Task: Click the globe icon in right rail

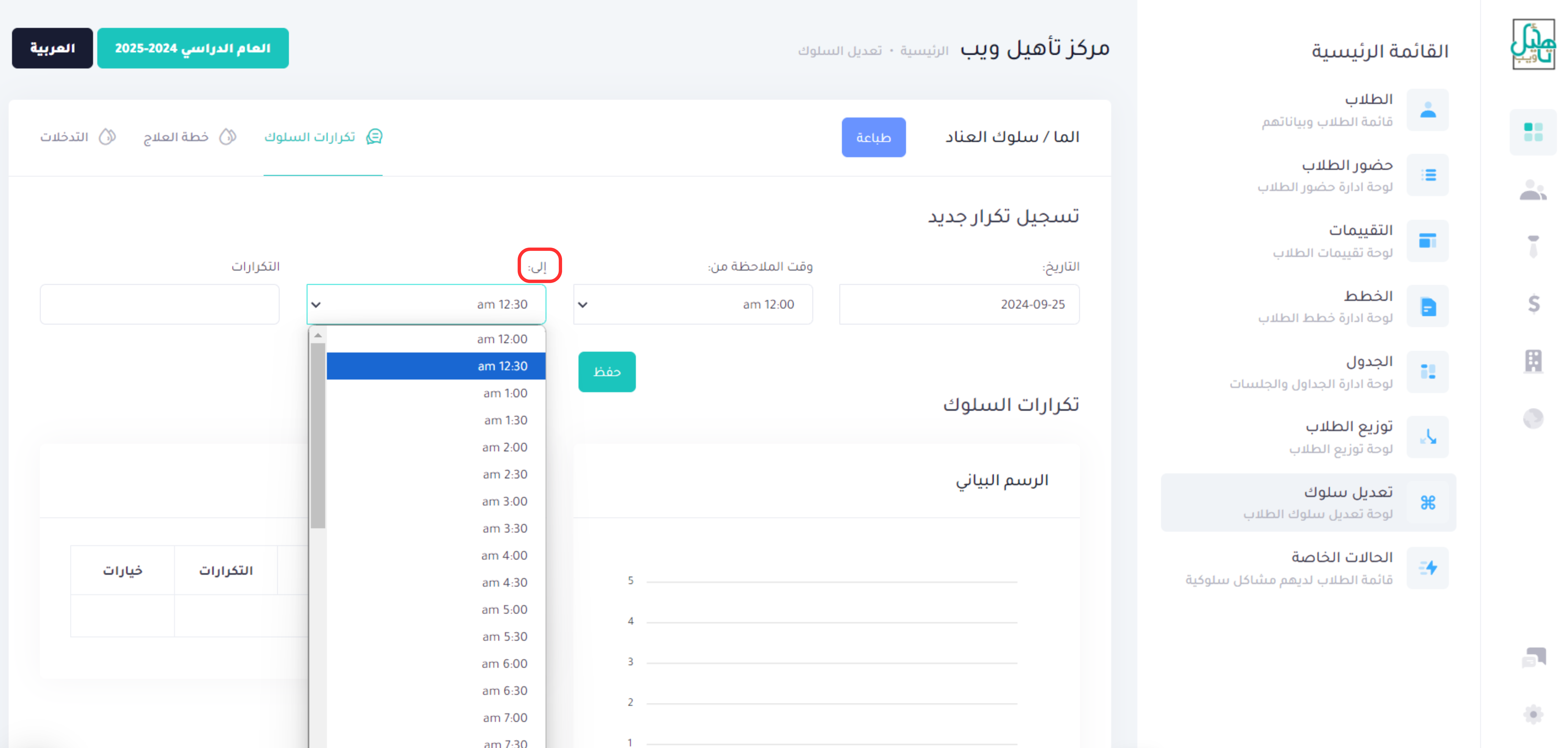Action: coord(1533,419)
